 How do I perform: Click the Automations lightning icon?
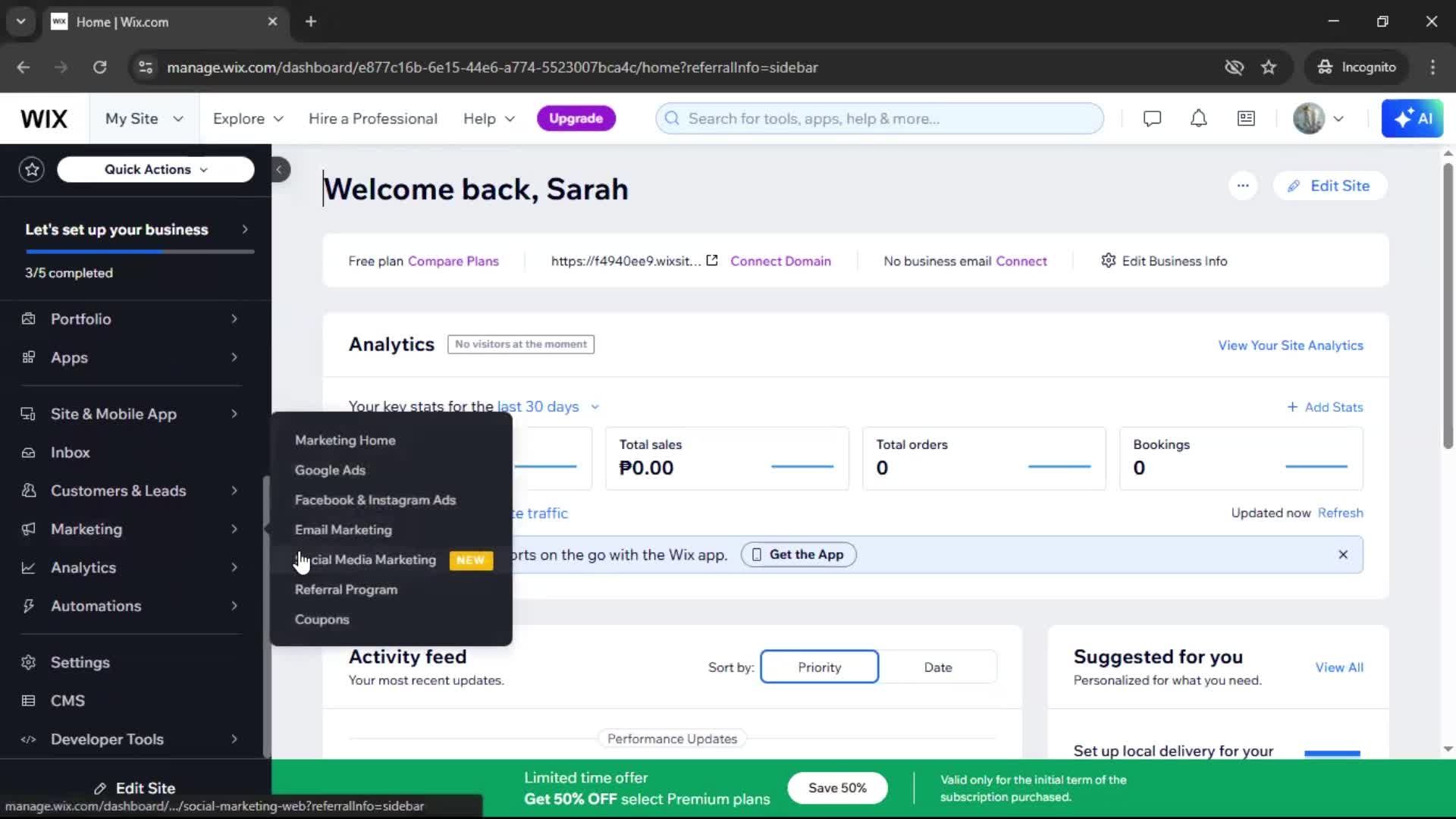(x=29, y=606)
